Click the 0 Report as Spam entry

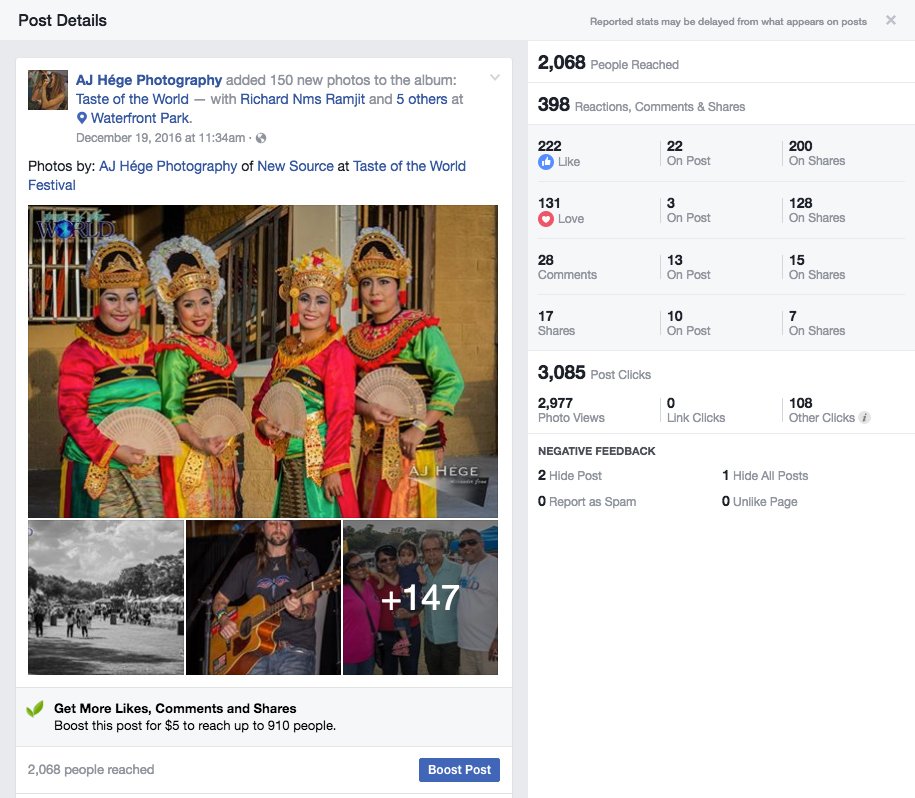coord(587,501)
